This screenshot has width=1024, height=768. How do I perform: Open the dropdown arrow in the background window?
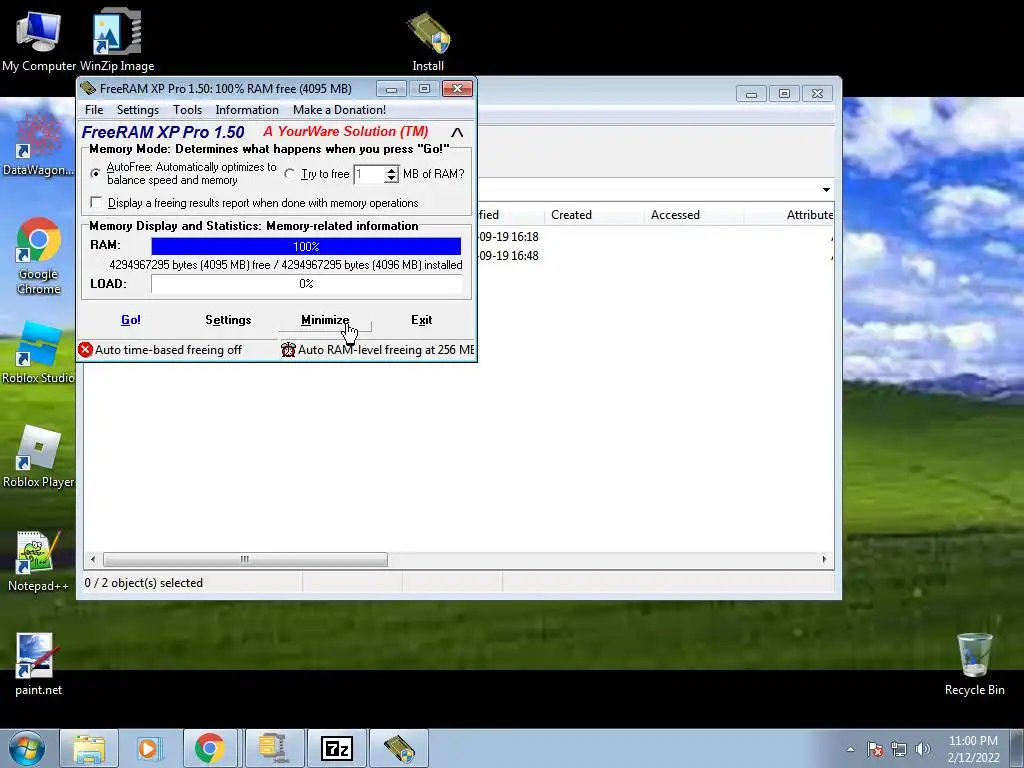(x=826, y=189)
